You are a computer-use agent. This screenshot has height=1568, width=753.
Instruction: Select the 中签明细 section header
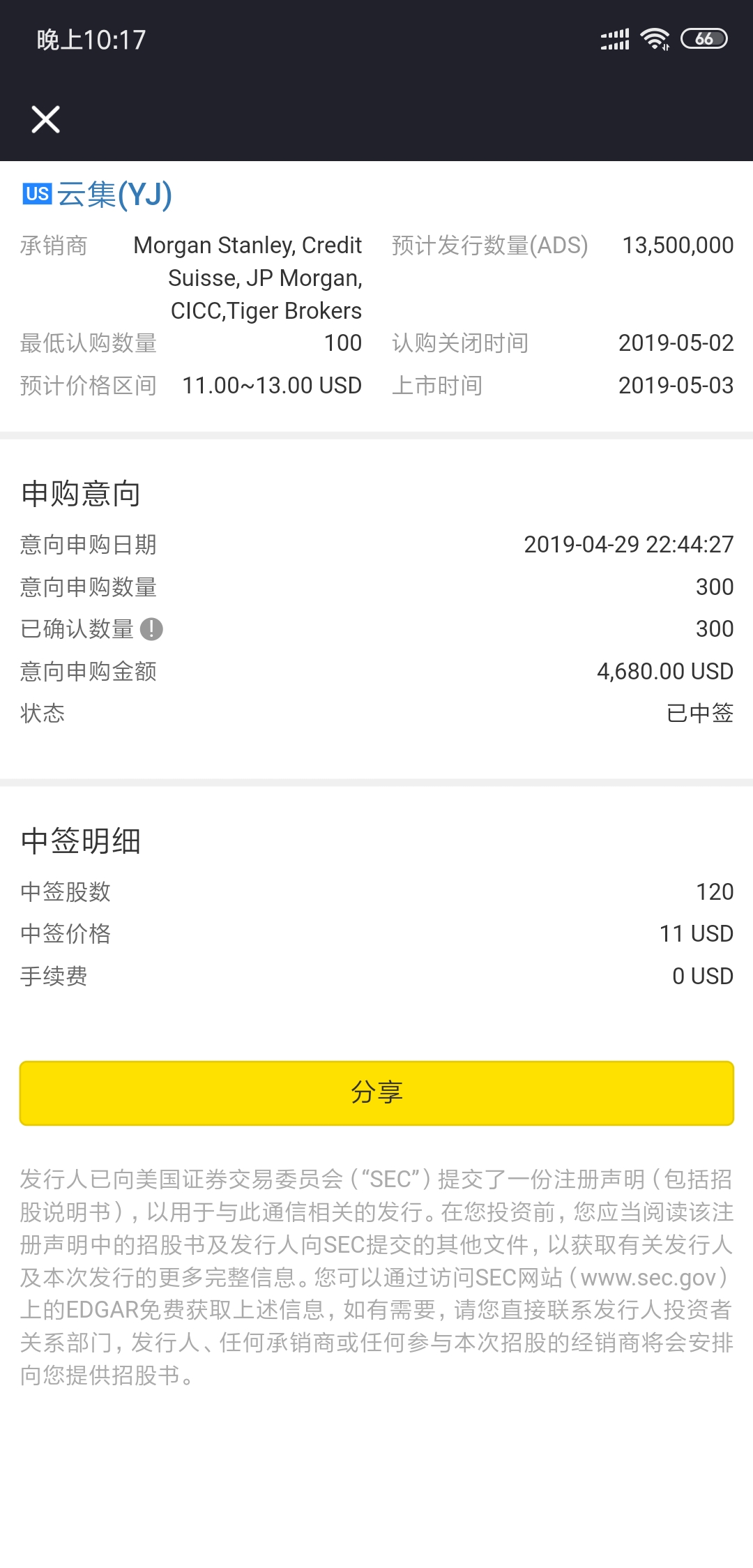81,840
